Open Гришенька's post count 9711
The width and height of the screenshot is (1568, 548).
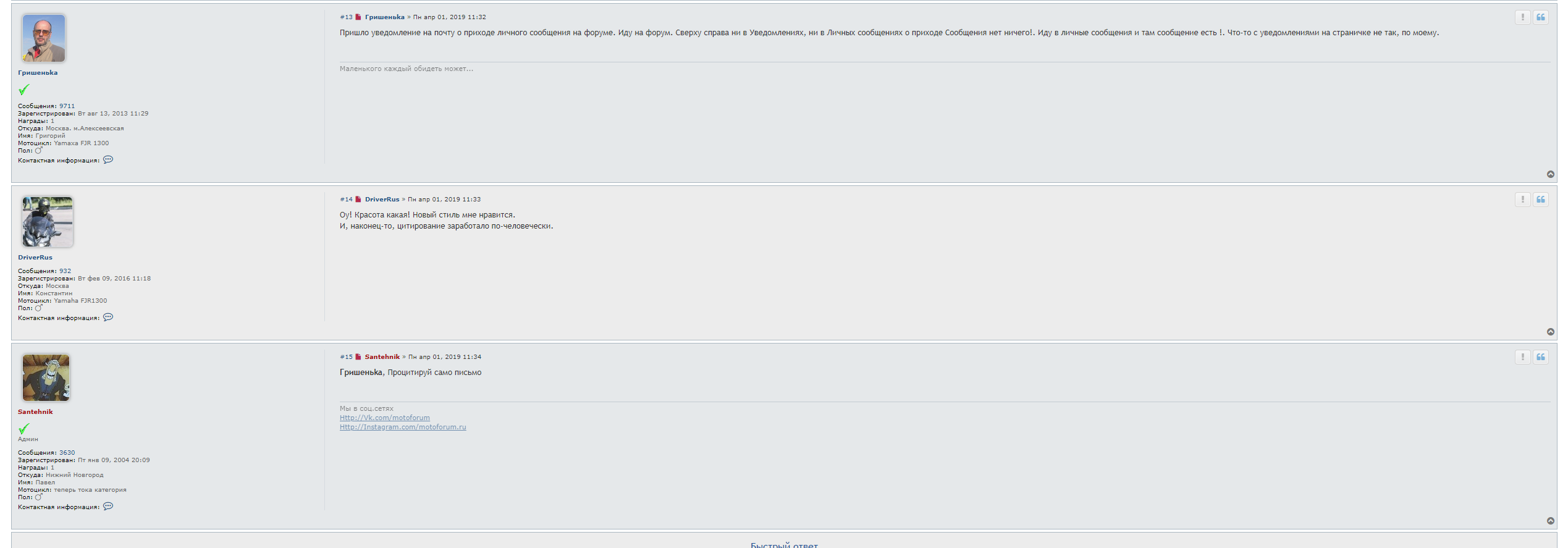point(67,106)
